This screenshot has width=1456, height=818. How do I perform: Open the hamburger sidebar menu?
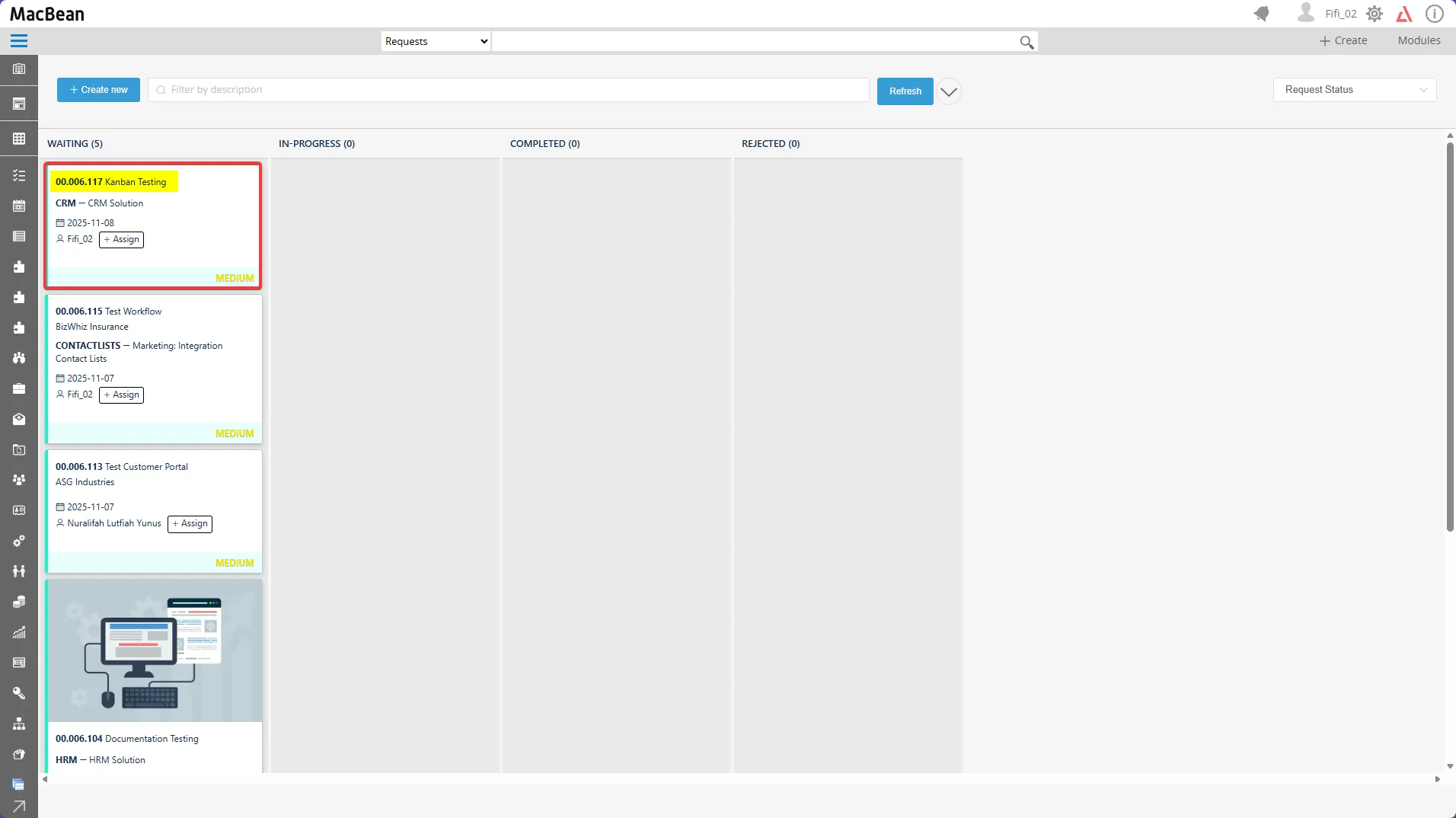(x=19, y=41)
